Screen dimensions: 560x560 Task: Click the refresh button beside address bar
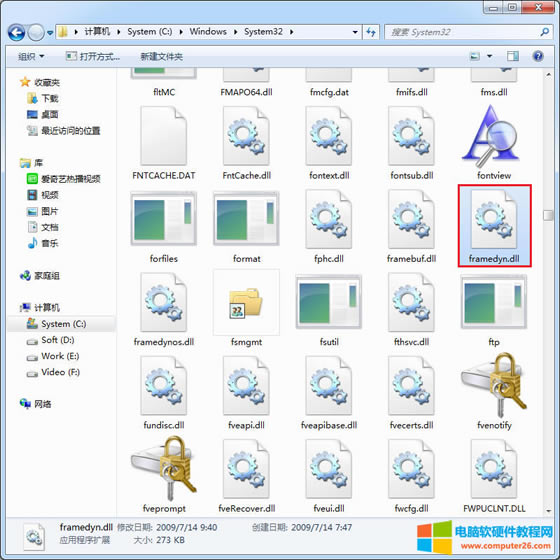371,32
